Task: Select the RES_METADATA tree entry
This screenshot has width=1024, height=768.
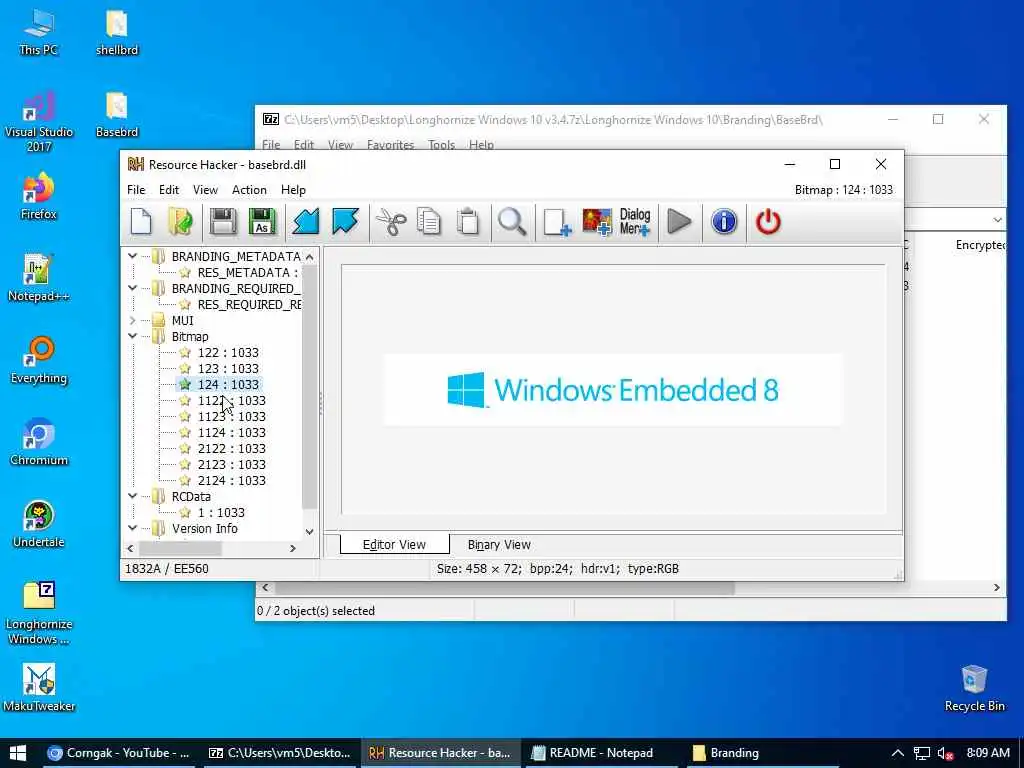Action: [248, 272]
